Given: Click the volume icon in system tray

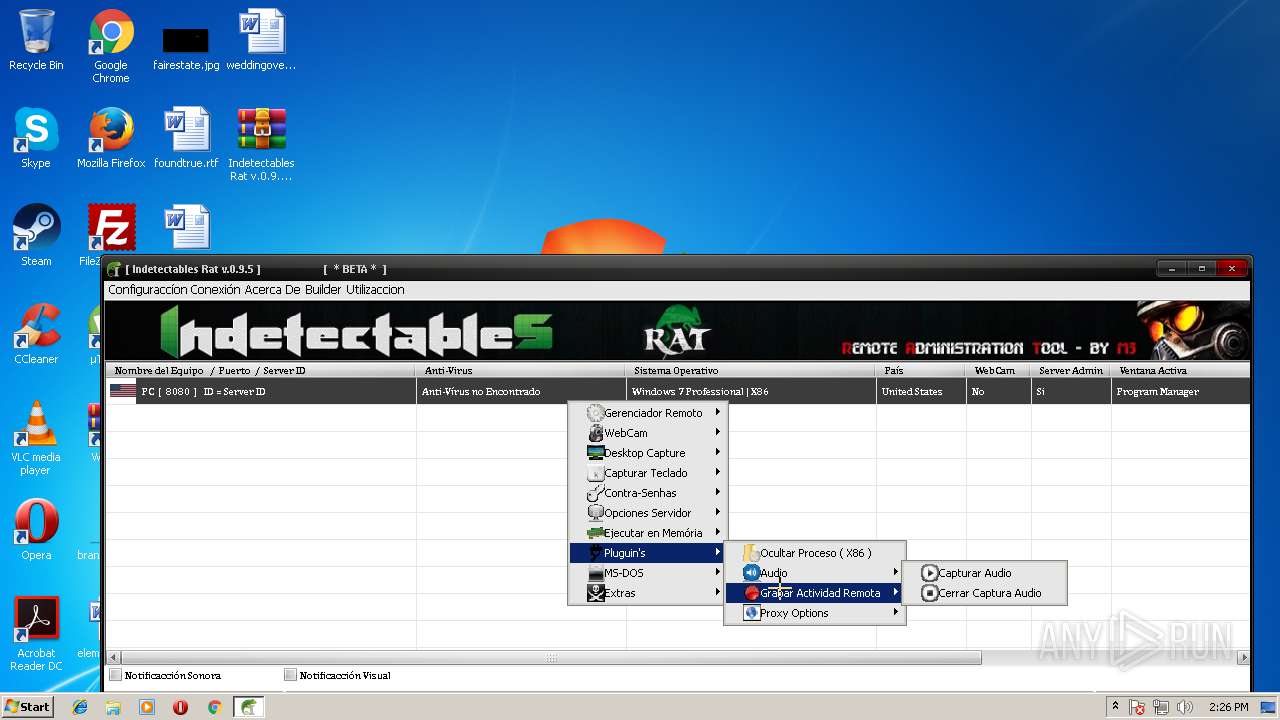Looking at the screenshot, I should click(x=1186, y=707).
